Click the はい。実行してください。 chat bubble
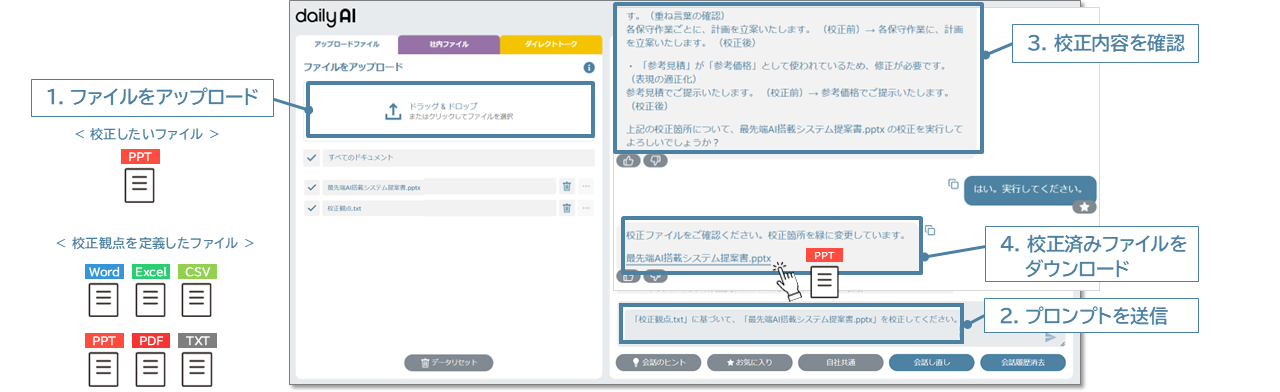Screen dimensions: 1280x392 tap(1030, 189)
